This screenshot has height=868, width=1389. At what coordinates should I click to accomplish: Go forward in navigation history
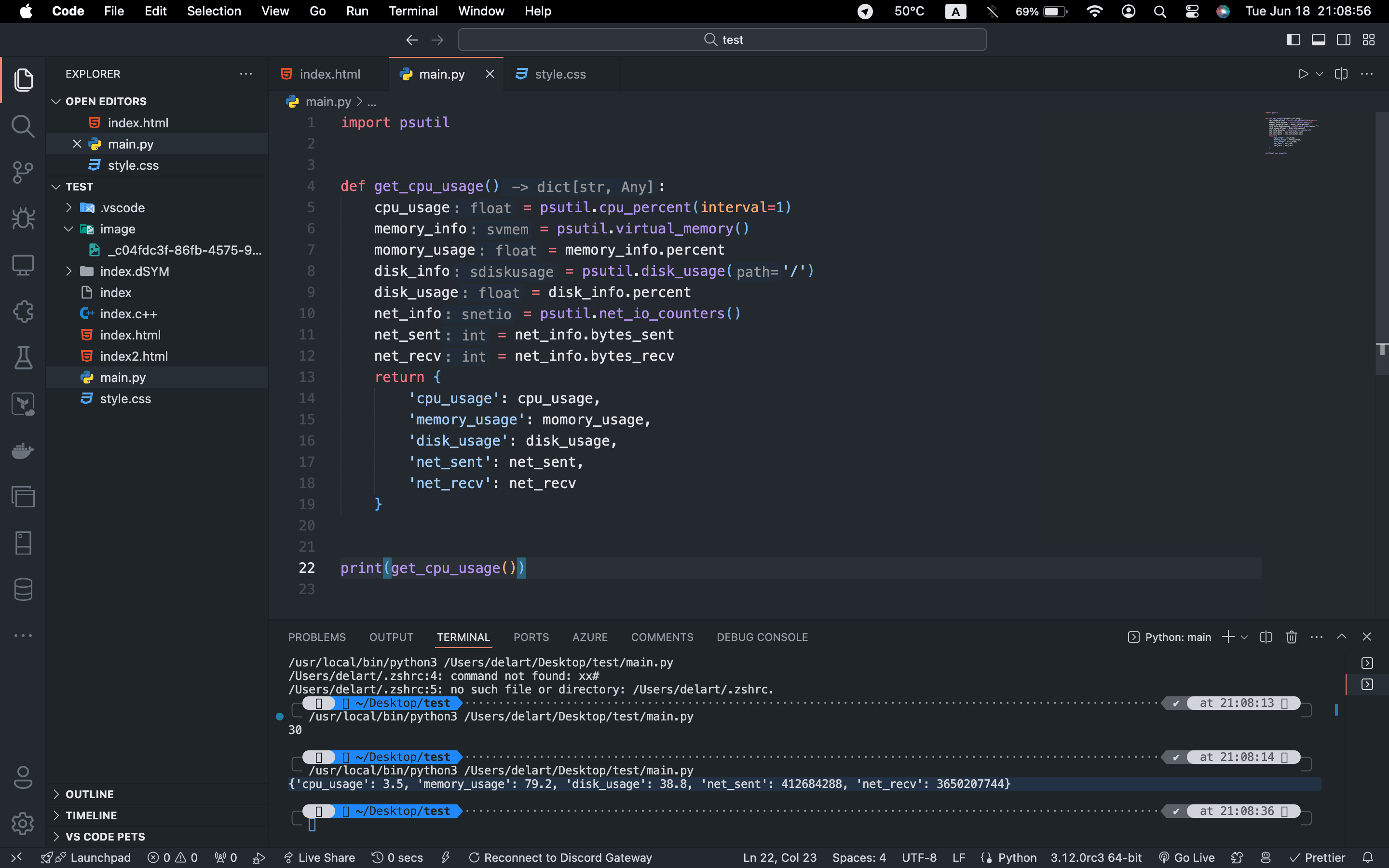437,40
